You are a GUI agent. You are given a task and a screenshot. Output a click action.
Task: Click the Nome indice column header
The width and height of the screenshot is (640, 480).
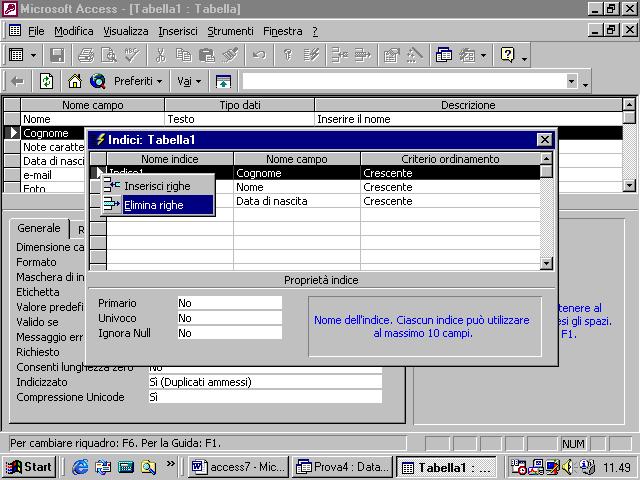pyautogui.click(x=170, y=159)
